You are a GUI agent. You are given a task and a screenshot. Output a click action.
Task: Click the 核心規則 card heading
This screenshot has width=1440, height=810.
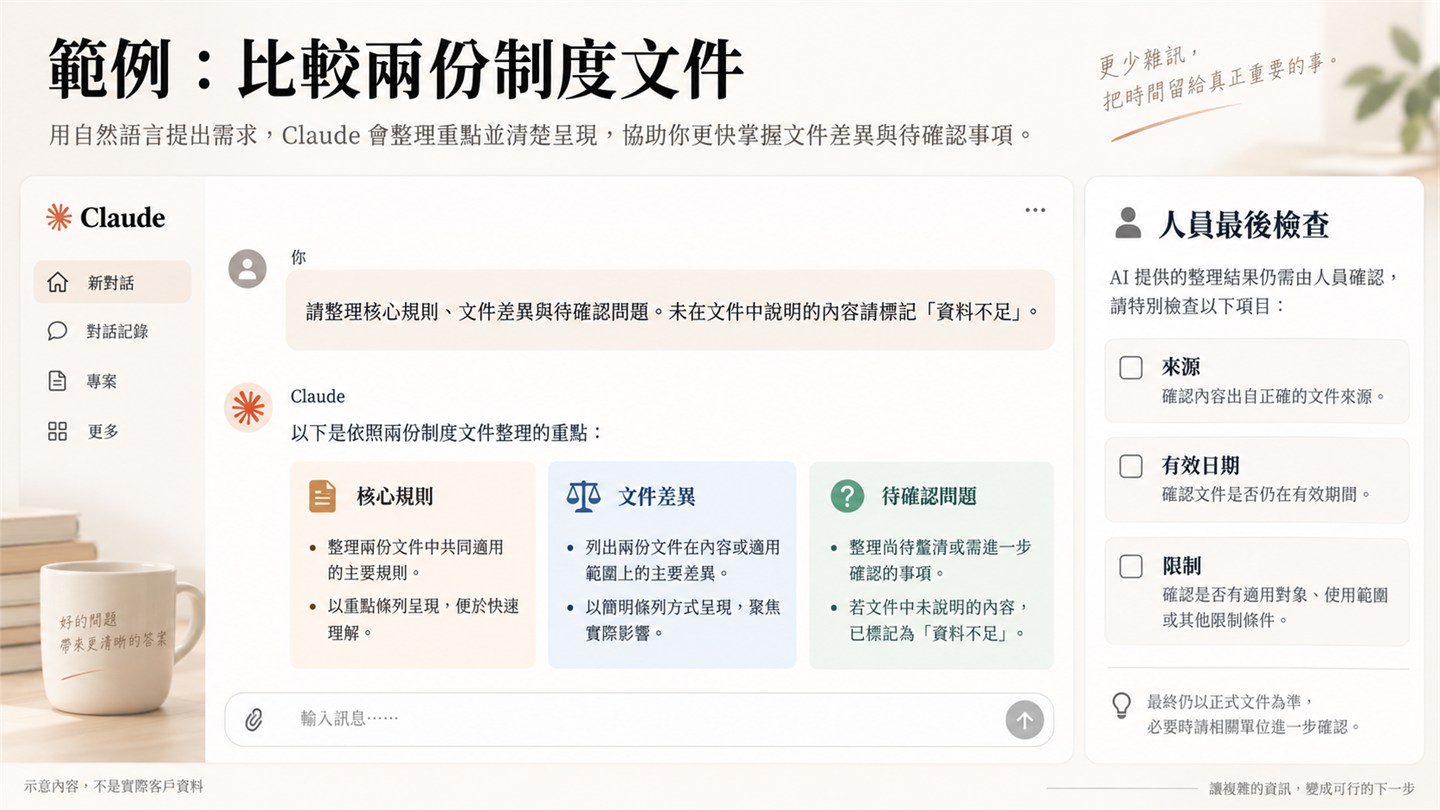coord(395,496)
